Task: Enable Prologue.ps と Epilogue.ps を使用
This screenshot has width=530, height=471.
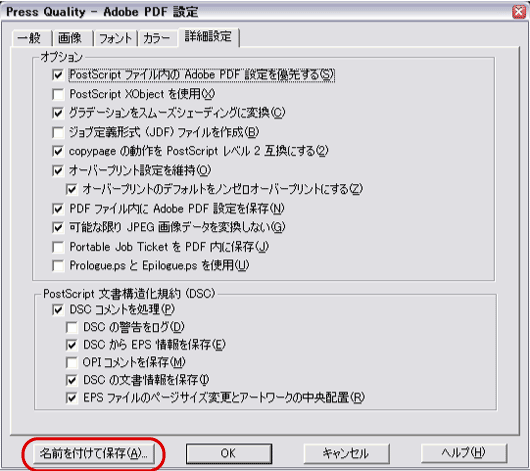Action: pos(58,266)
